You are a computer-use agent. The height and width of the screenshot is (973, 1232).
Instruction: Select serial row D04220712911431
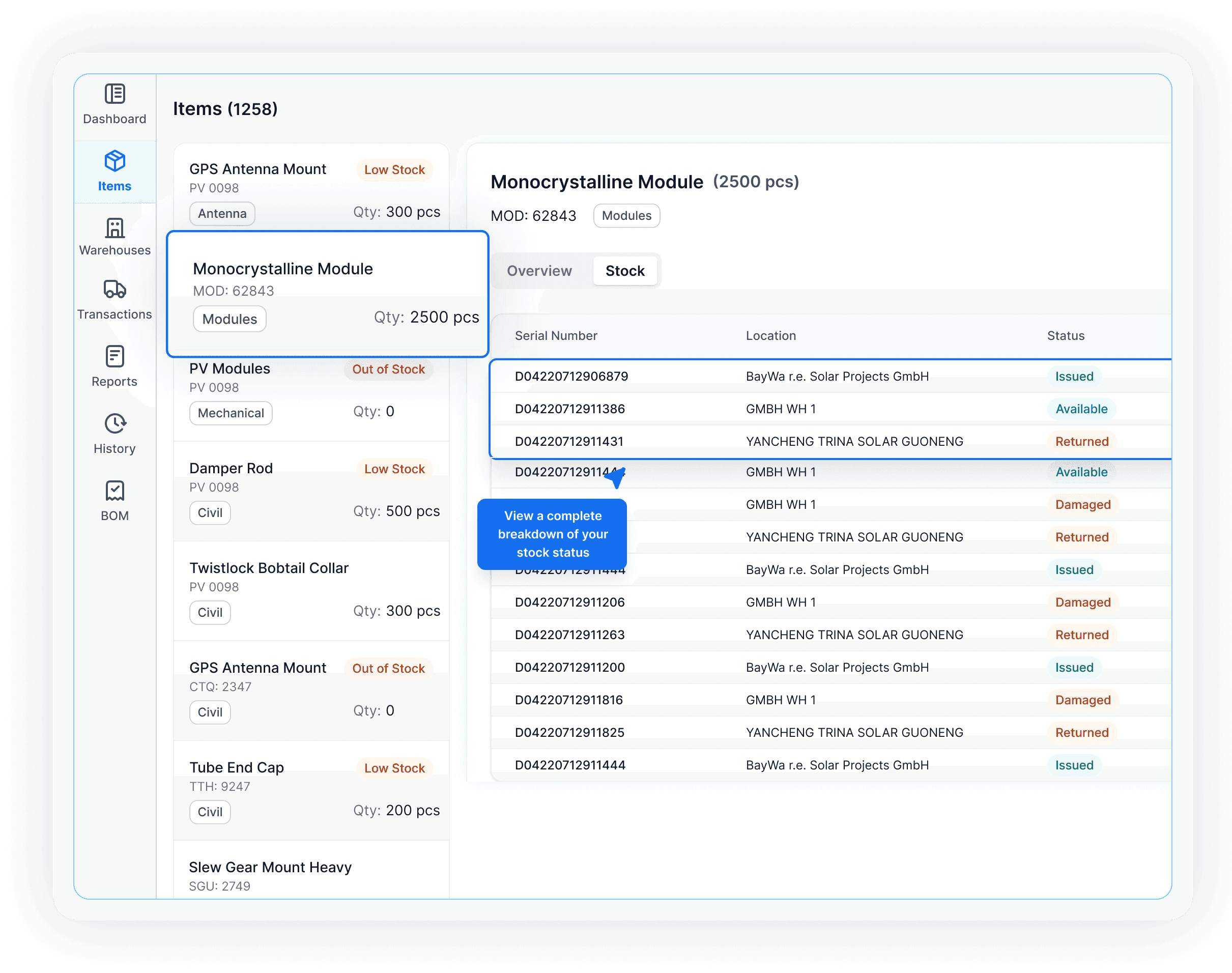click(830, 441)
